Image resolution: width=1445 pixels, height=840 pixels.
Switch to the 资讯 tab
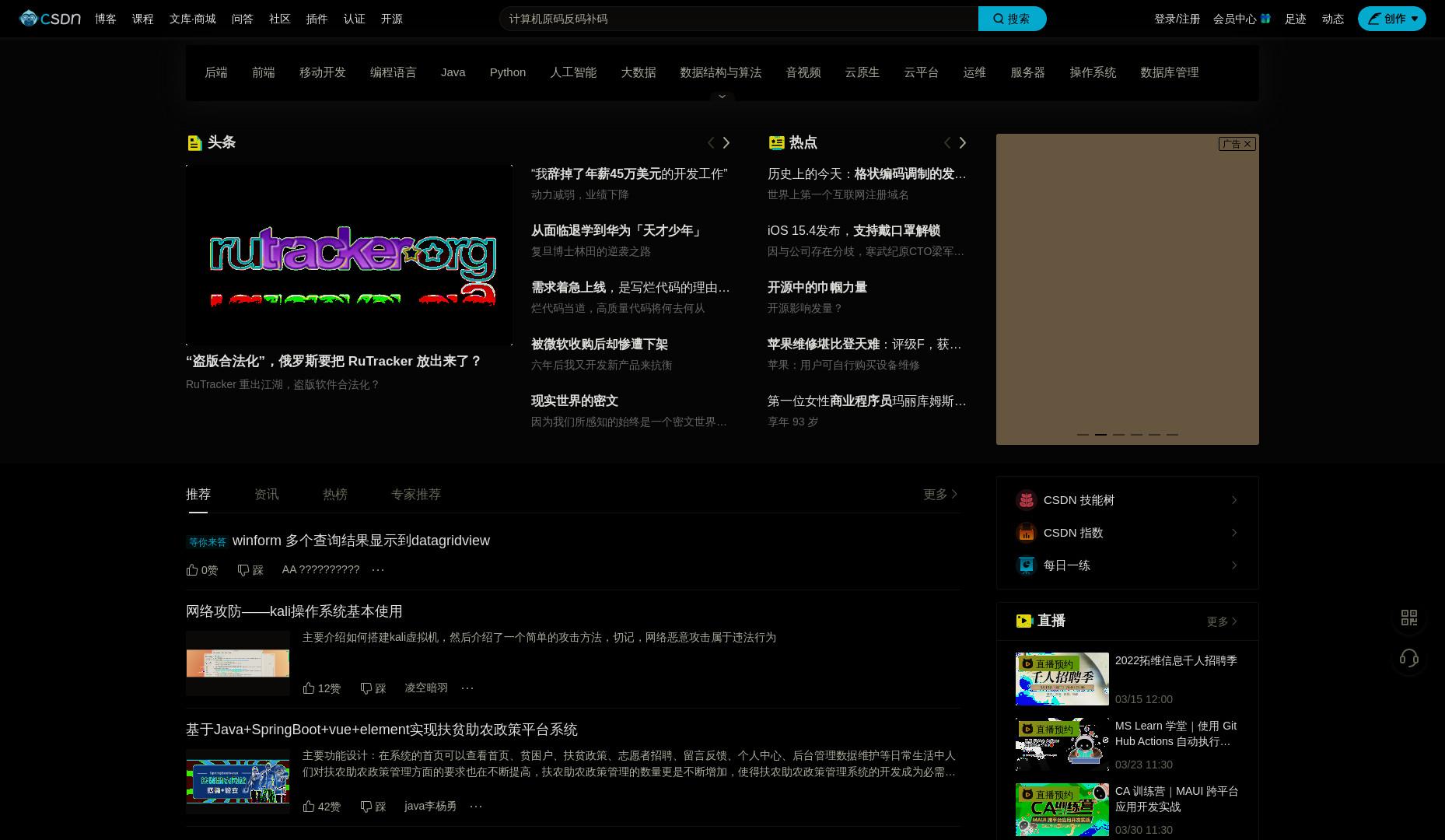[x=267, y=494]
